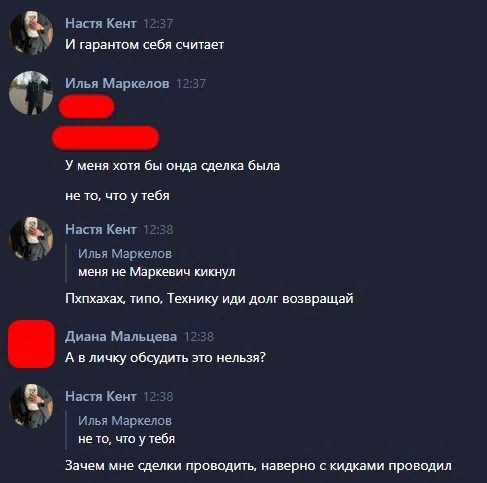Click the 12:37 timestamp beside Илья Маркелов
The width and height of the screenshot is (487, 483).
pyautogui.click(x=191, y=84)
